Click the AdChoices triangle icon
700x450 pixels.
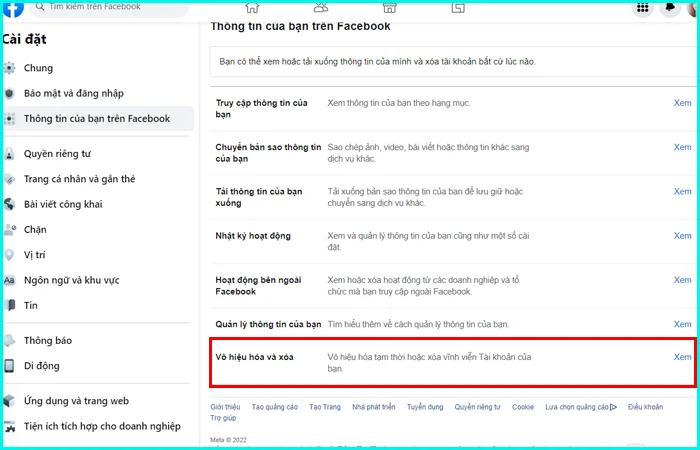613,407
